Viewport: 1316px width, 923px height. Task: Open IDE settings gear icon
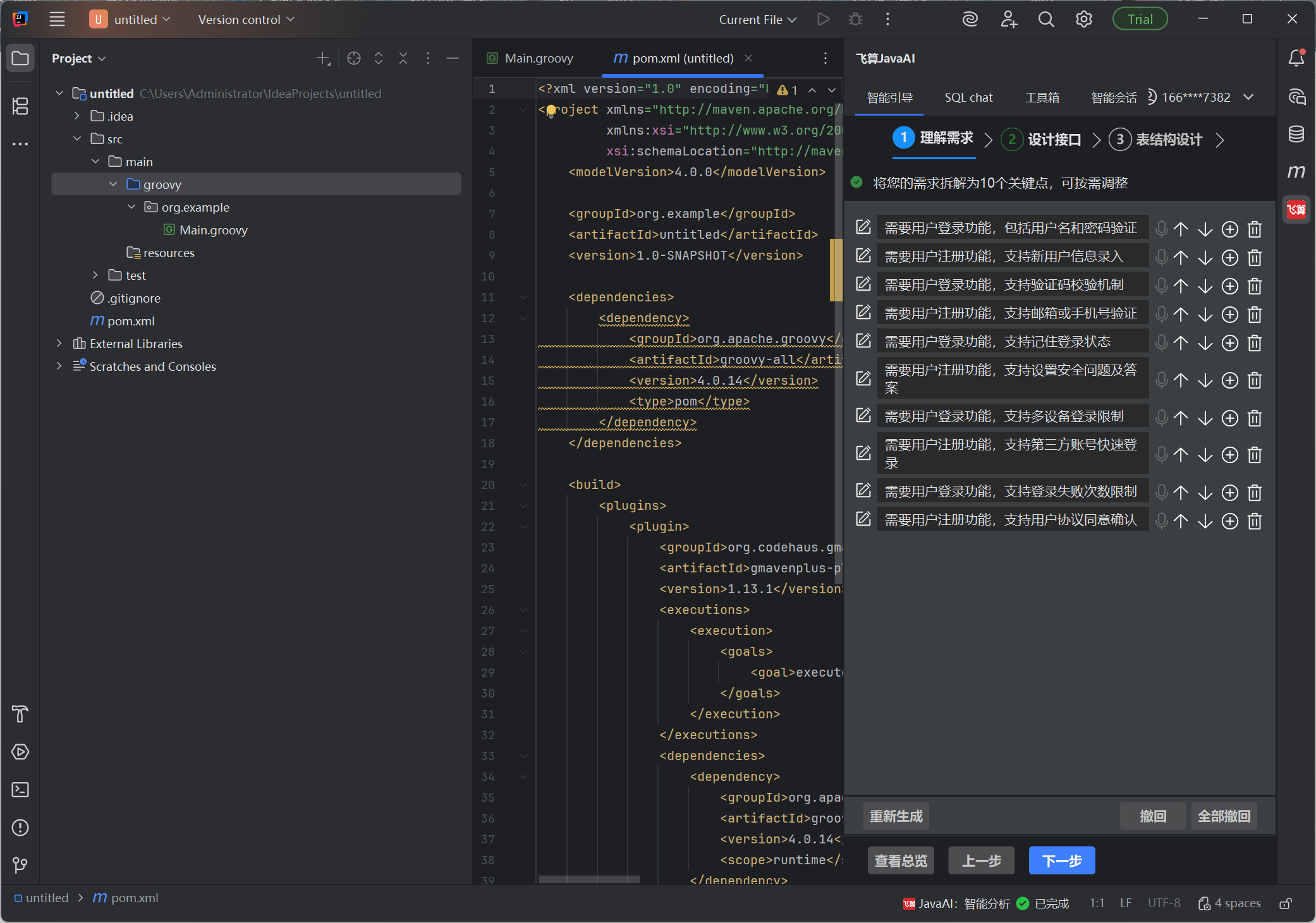(x=1083, y=20)
